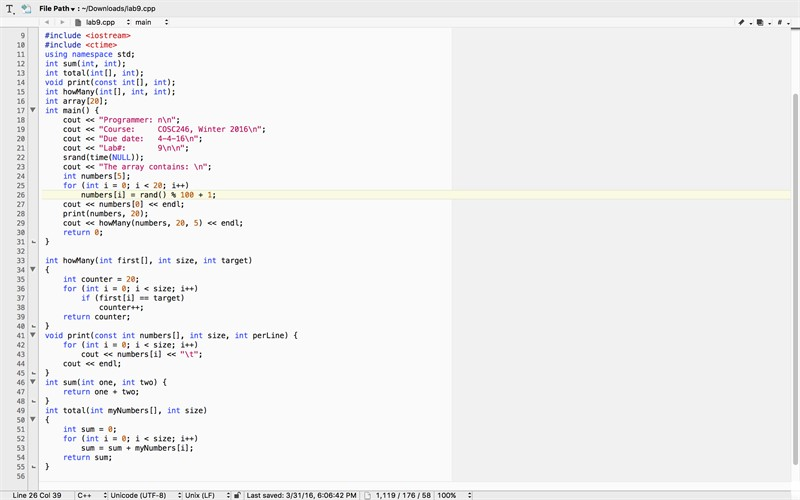Viewport: 800px width, 500px height.
Task: Collapse the sum function fold at line 46
Action: [x=33, y=382]
